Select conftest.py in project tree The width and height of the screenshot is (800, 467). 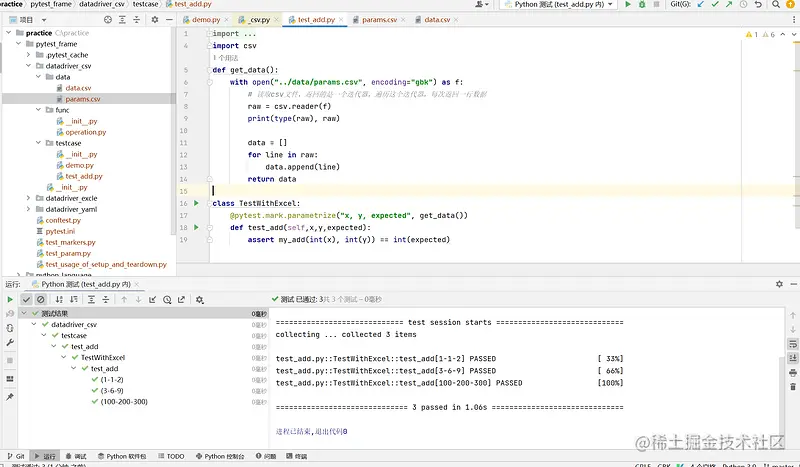[63, 220]
